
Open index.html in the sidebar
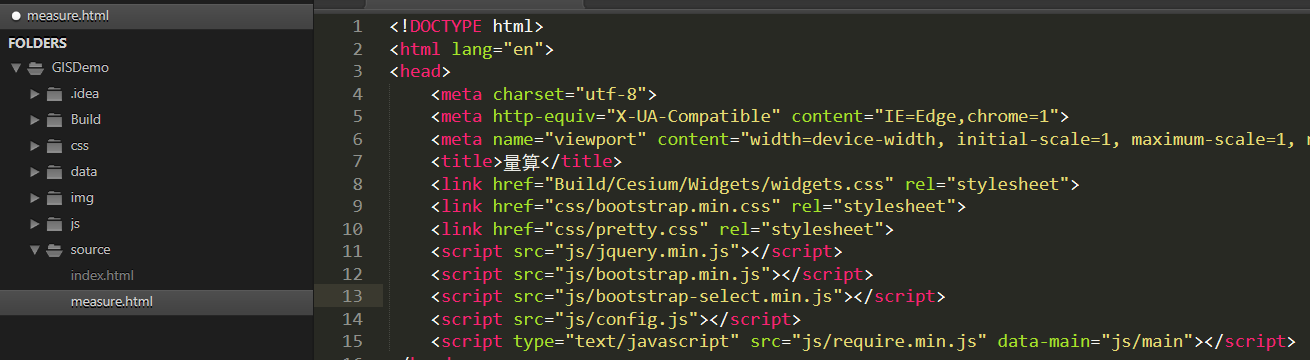click(x=102, y=275)
